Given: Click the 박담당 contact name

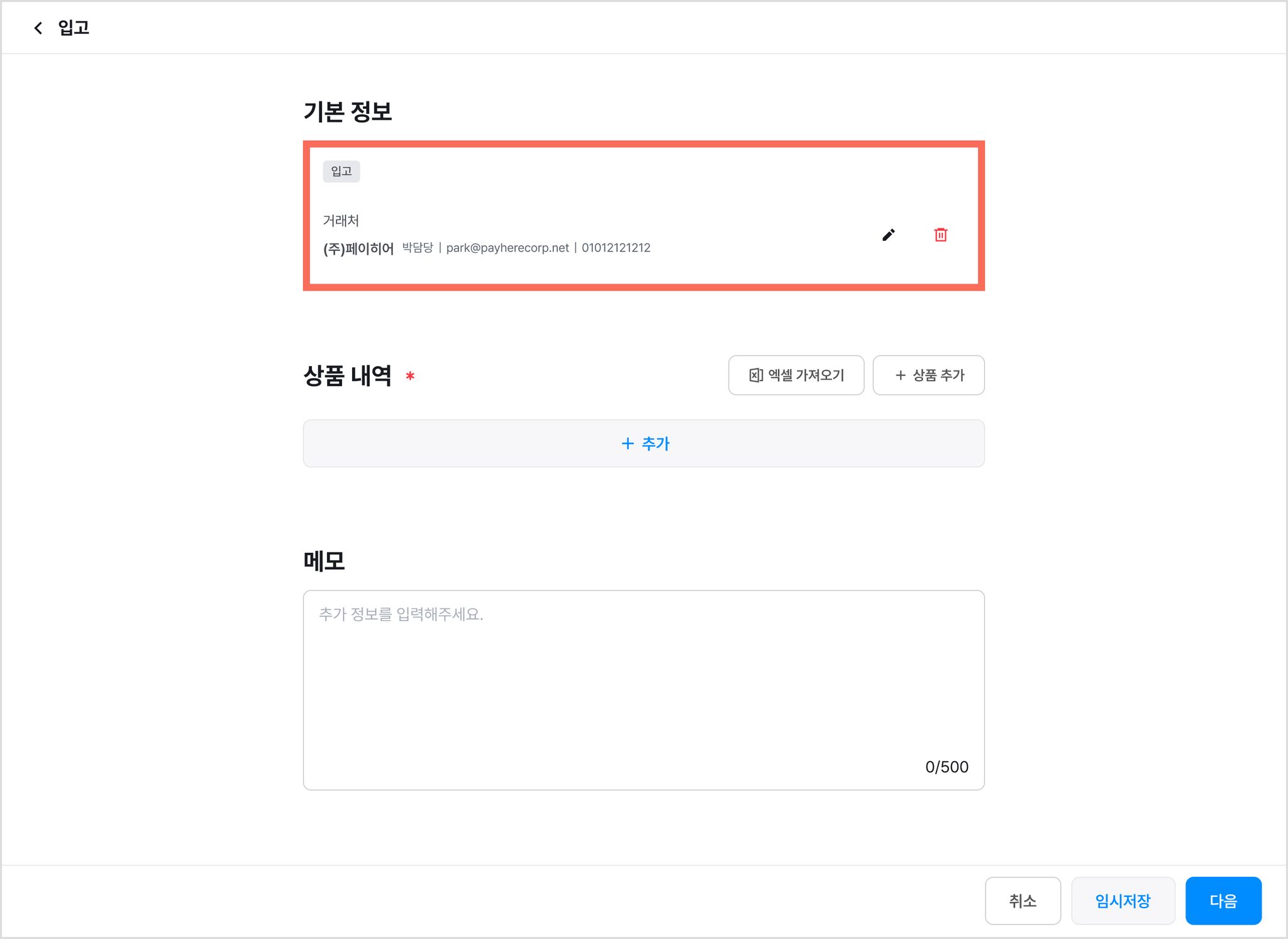Looking at the screenshot, I should [x=418, y=248].
